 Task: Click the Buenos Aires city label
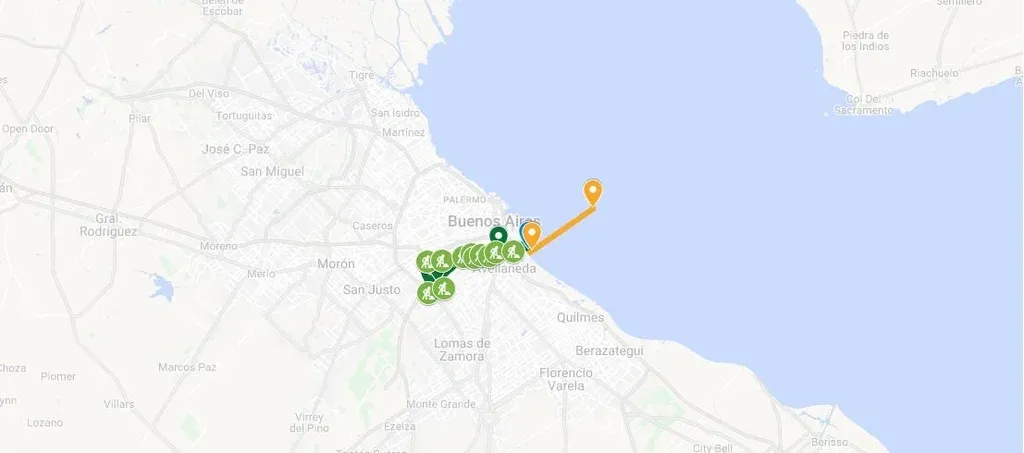494,221
